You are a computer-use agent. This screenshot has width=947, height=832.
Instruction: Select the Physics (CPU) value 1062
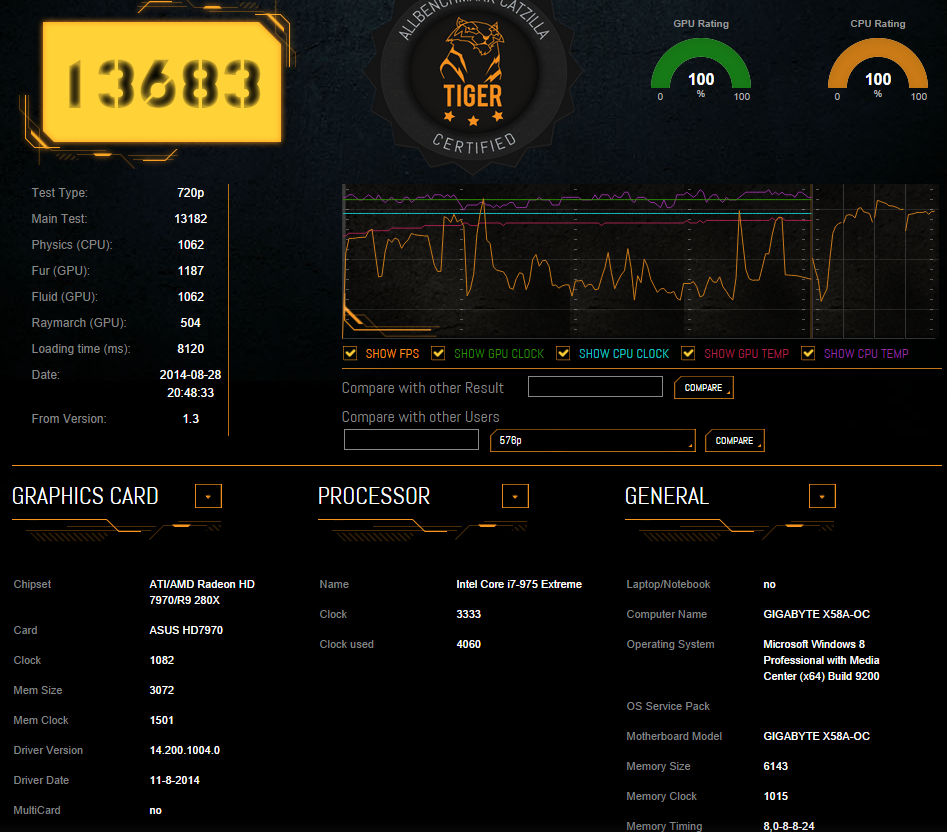[190, 245]
